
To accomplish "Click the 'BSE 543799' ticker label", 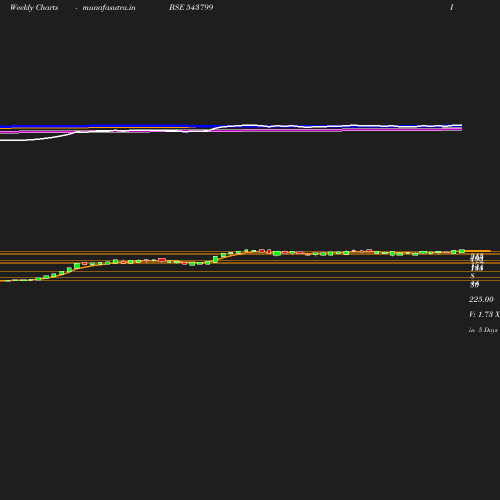I will click(x=191, y=7).
